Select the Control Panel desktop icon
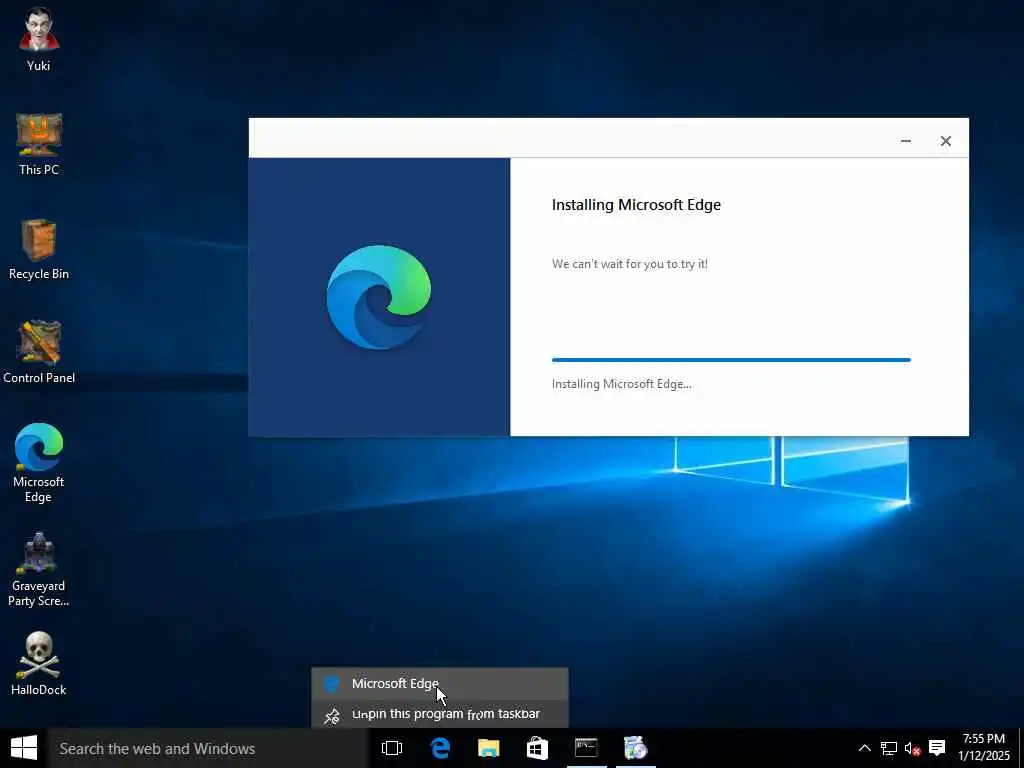The image size is (1024, 768). tap(39, 351)
